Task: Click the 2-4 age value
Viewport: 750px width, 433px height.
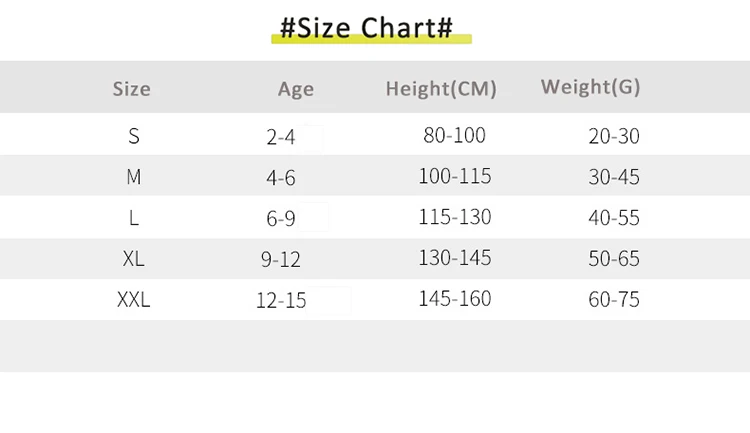Action: click(281, 137)
